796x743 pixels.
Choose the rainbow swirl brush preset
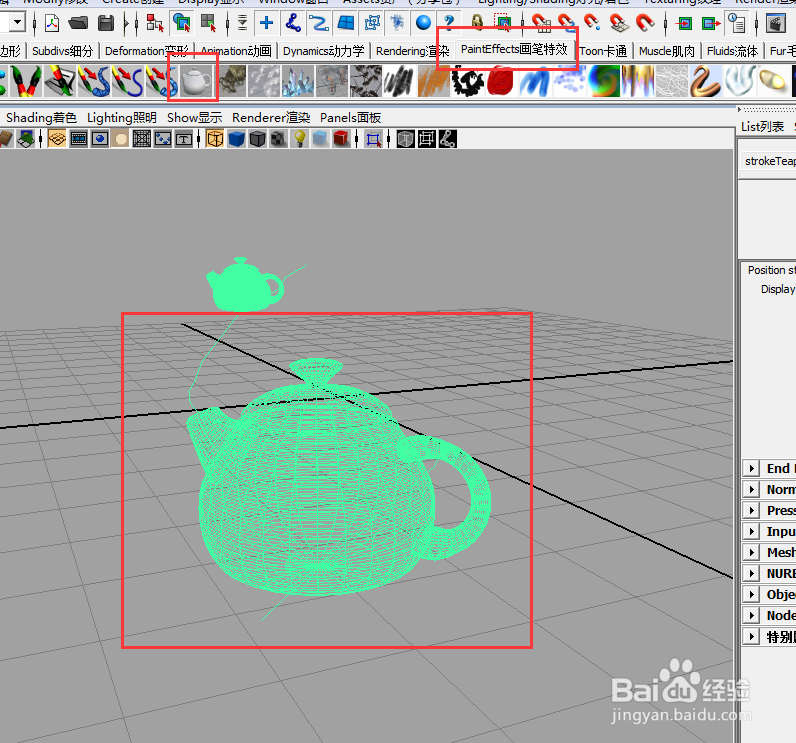coord(603,80)
